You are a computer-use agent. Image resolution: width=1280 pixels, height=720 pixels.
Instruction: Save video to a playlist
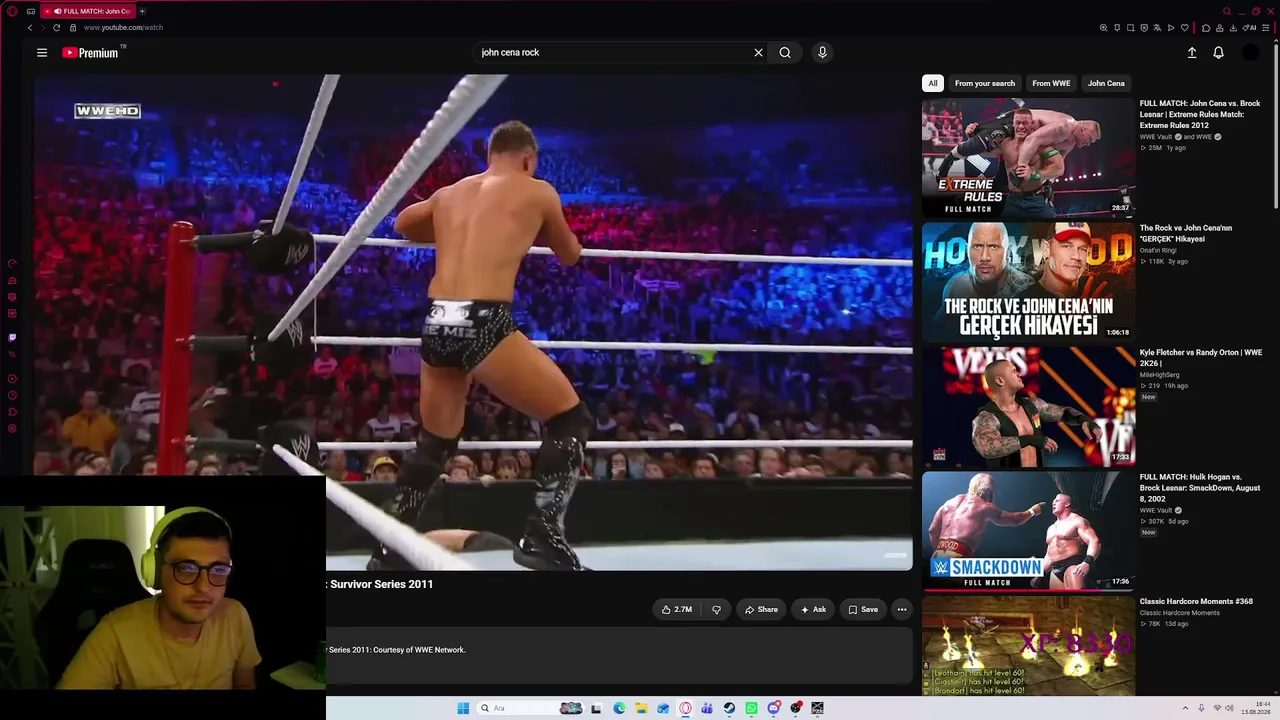[863, 609]
